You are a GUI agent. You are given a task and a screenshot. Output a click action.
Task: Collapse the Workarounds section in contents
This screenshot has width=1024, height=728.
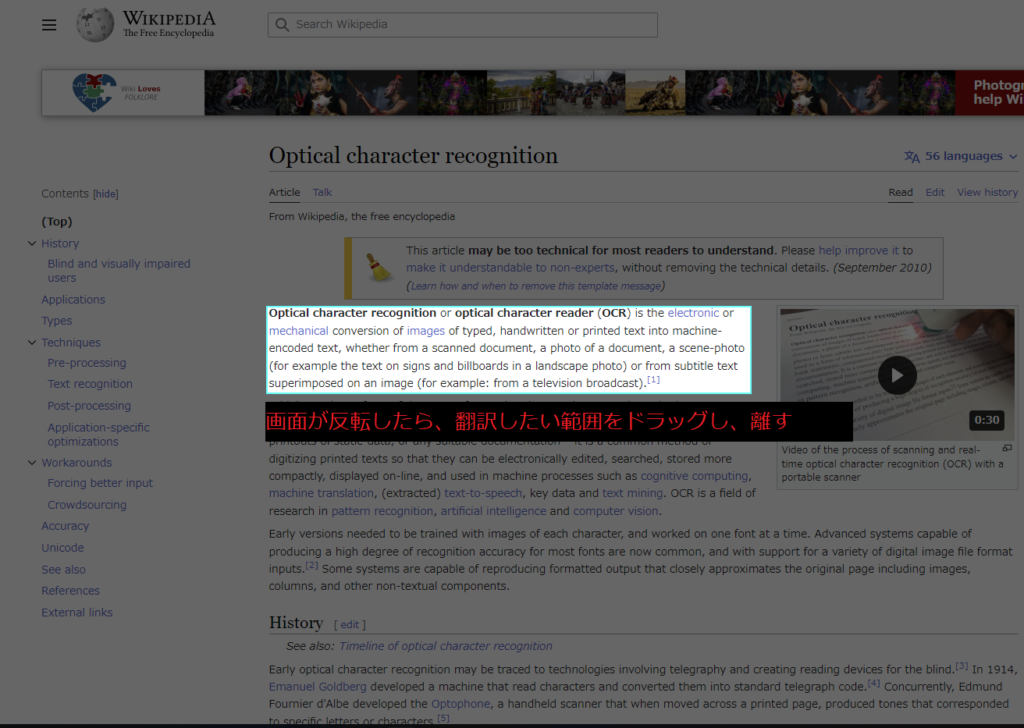(31, 462)
